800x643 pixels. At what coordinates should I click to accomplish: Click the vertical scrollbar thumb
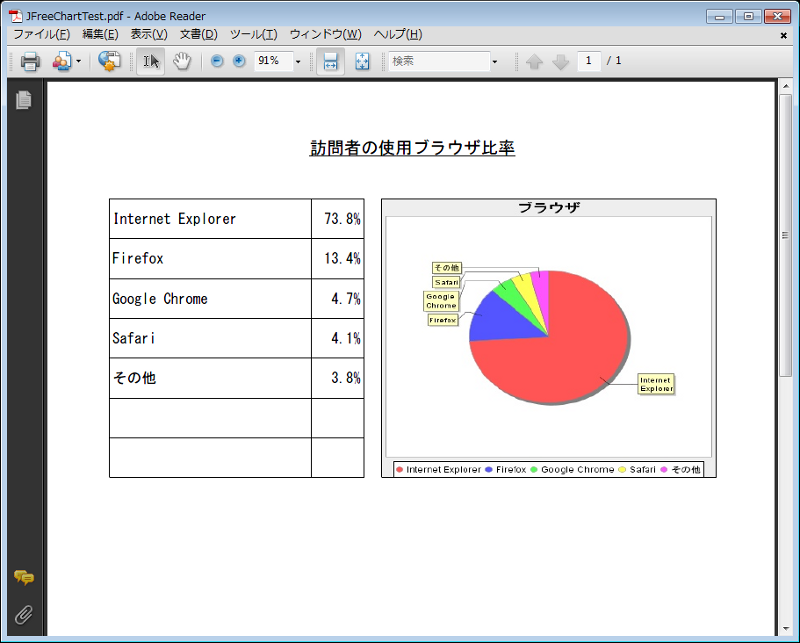click(786, 235)
